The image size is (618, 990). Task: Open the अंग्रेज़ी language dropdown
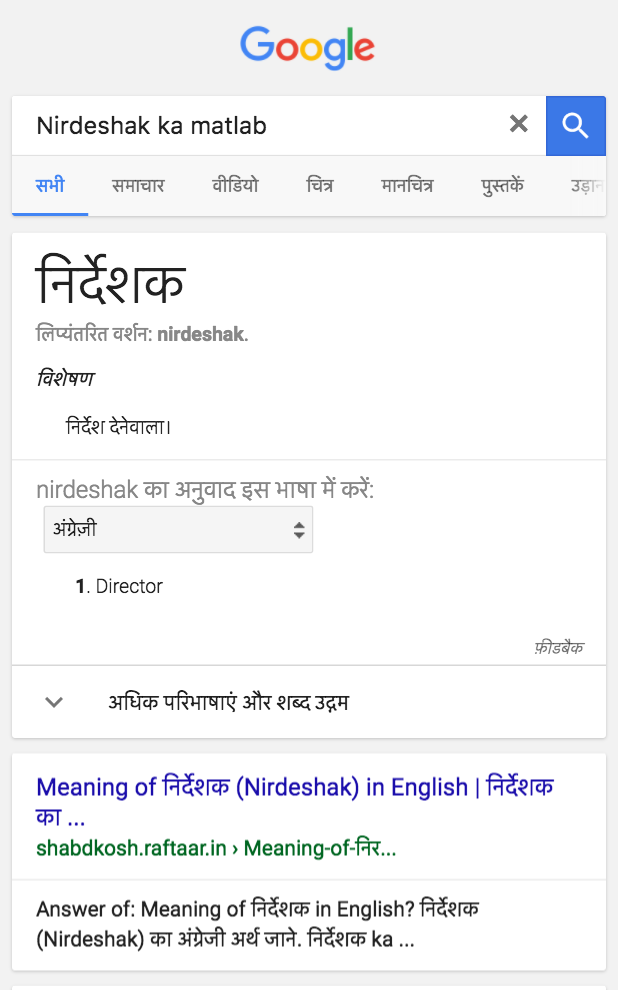[178, 529]
